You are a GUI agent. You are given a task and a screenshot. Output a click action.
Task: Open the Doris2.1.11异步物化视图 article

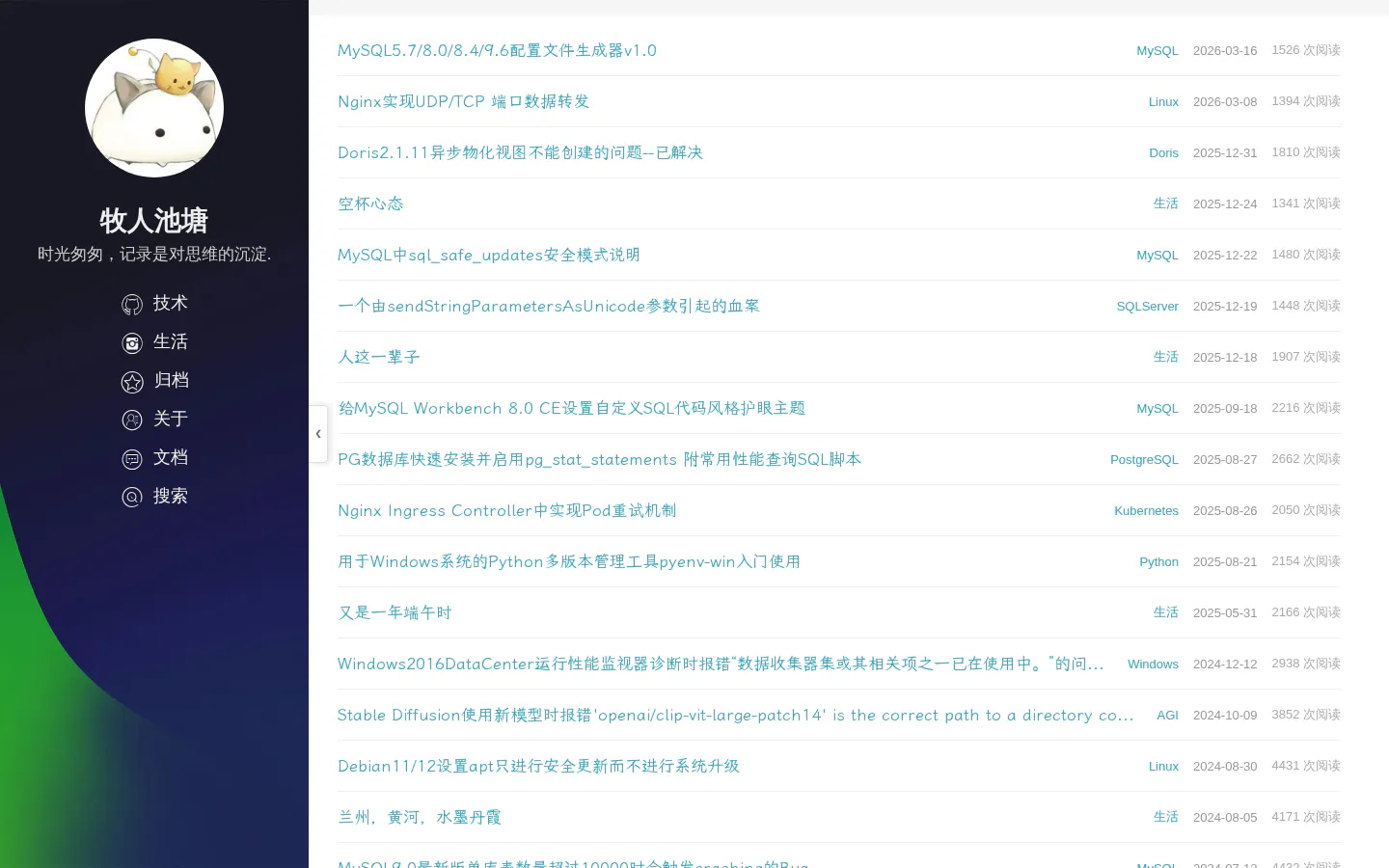point(520,152)
